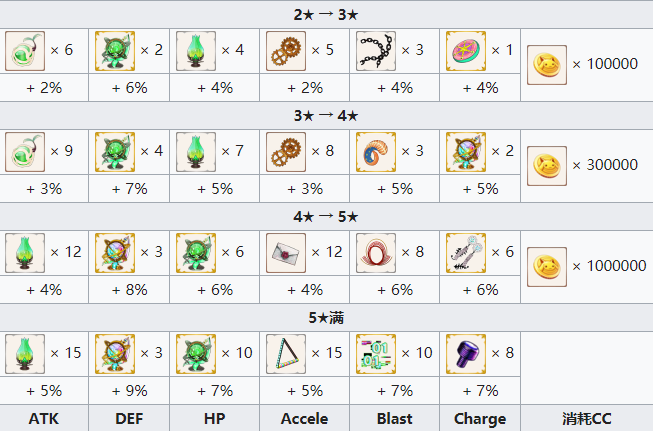Click the black chain item icon
Image resolution: width=653 pixels, height=431 pixels.
(x=376, y=51)
